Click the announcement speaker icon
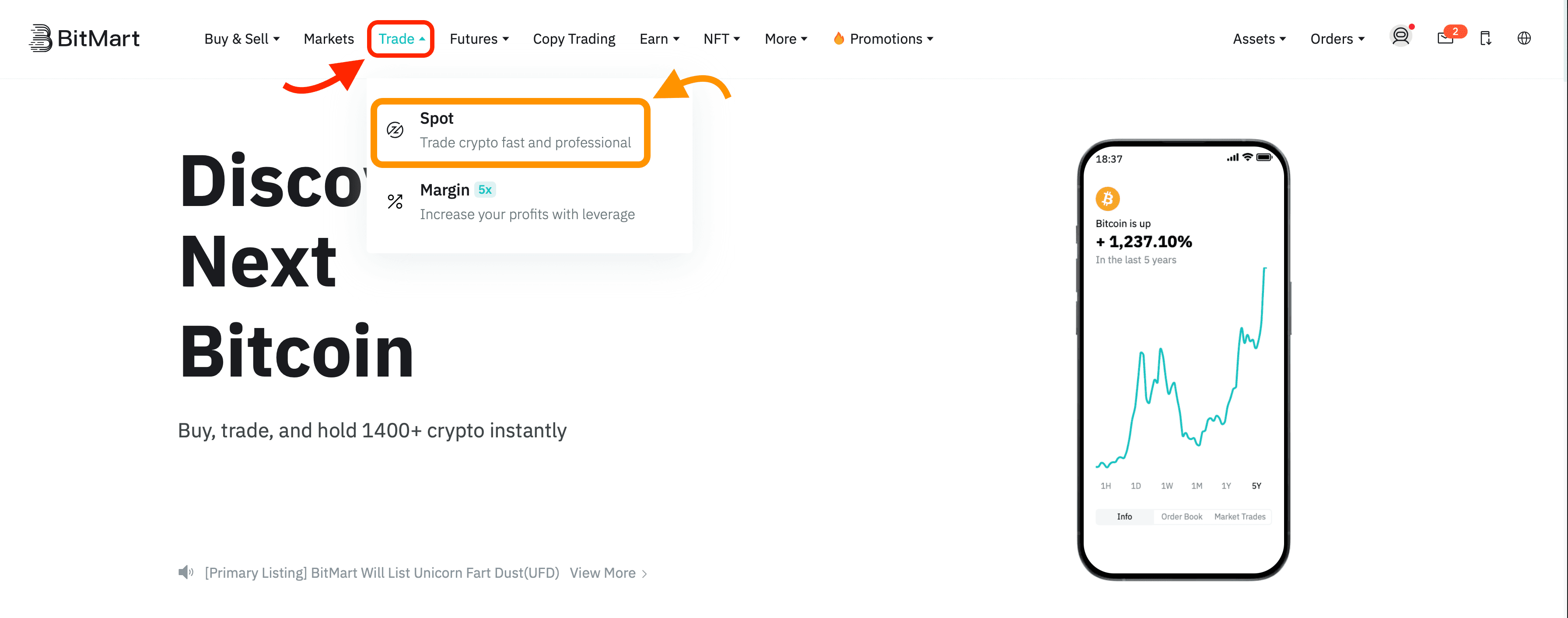This screenshot has height=618, width=1568. click(185, 573)
